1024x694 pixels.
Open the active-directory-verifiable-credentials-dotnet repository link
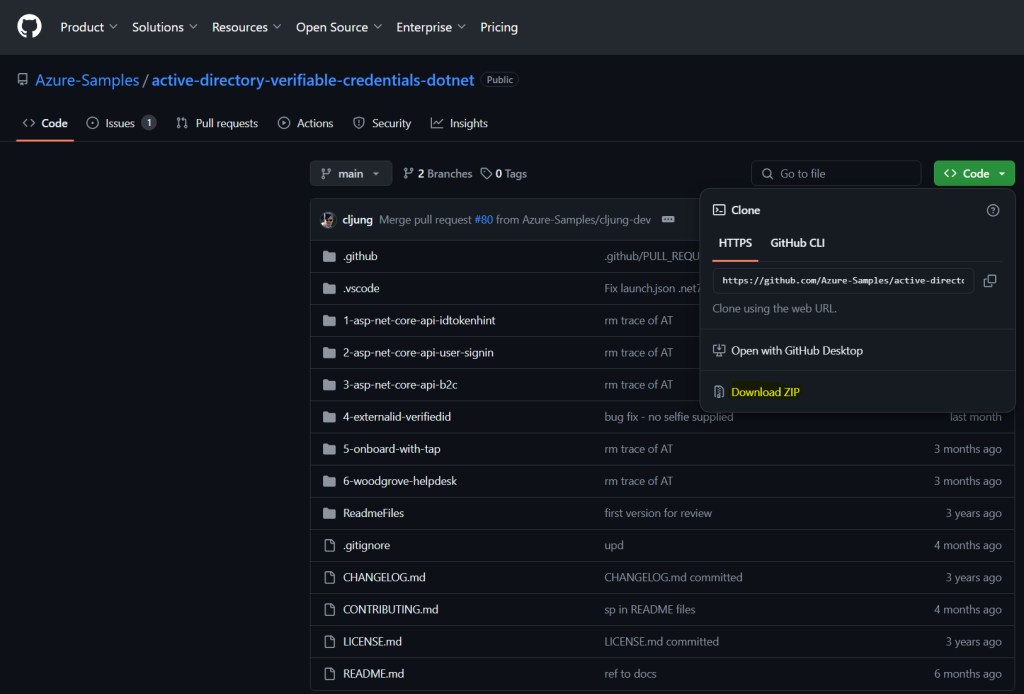(313, 80)
